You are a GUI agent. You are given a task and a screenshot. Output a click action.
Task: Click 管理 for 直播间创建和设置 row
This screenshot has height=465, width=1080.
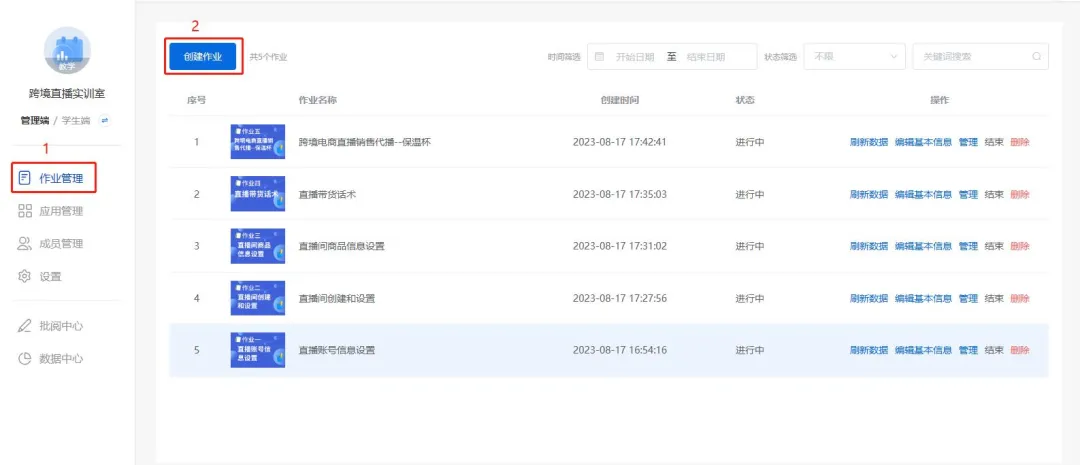pos(968,298)
